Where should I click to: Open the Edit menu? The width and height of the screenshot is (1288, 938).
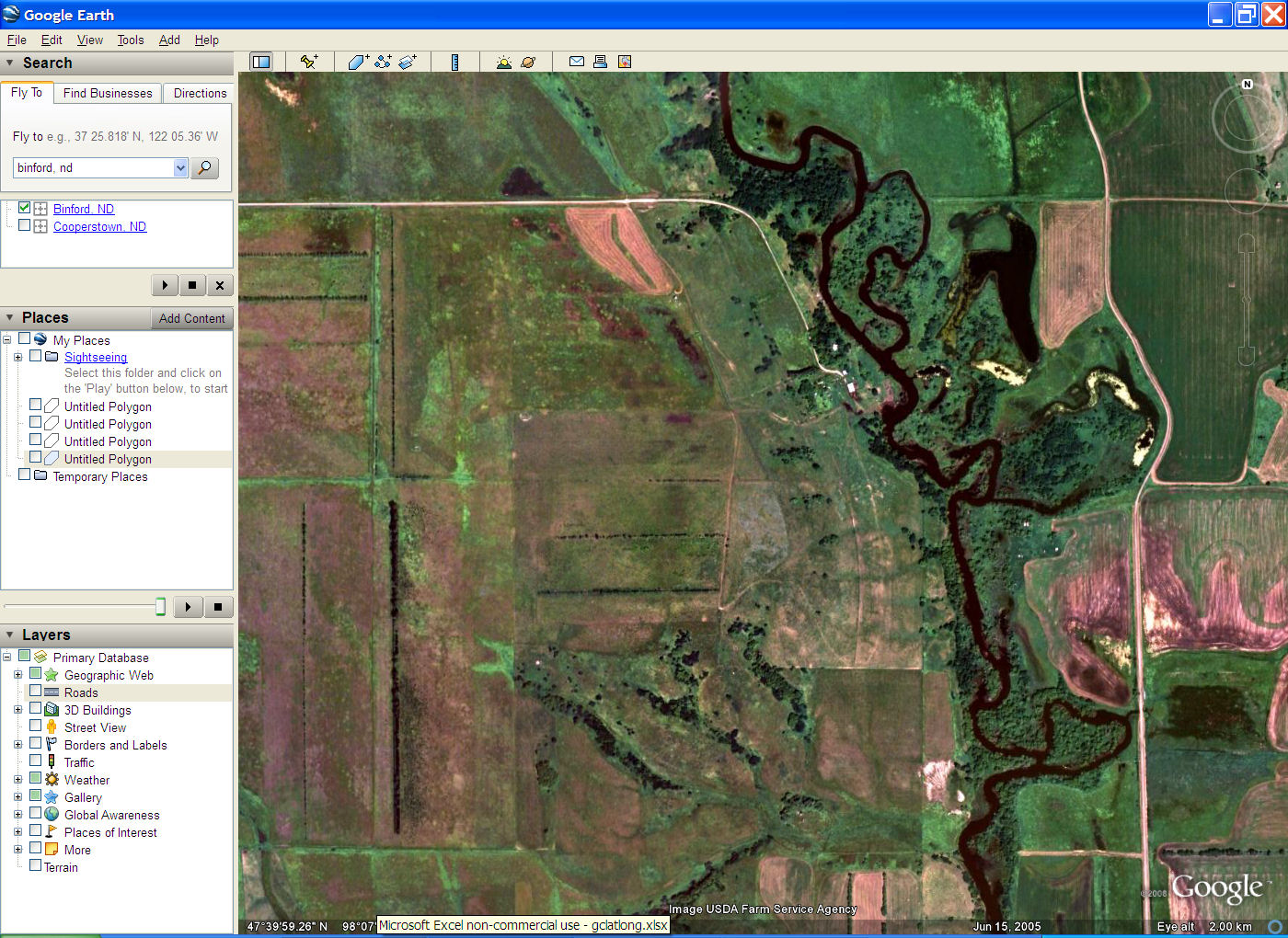pos(52,40)
